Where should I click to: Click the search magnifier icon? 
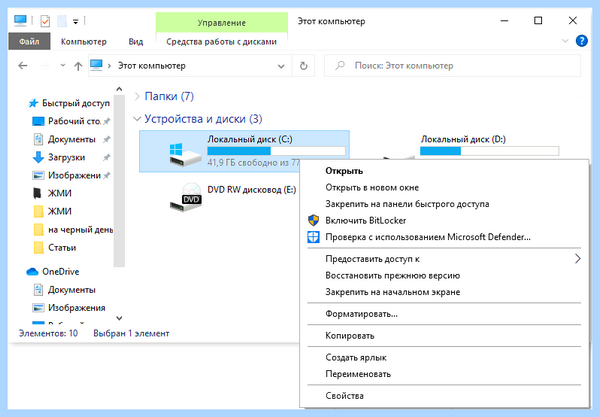pyautogui.click(x=340, y=65)
